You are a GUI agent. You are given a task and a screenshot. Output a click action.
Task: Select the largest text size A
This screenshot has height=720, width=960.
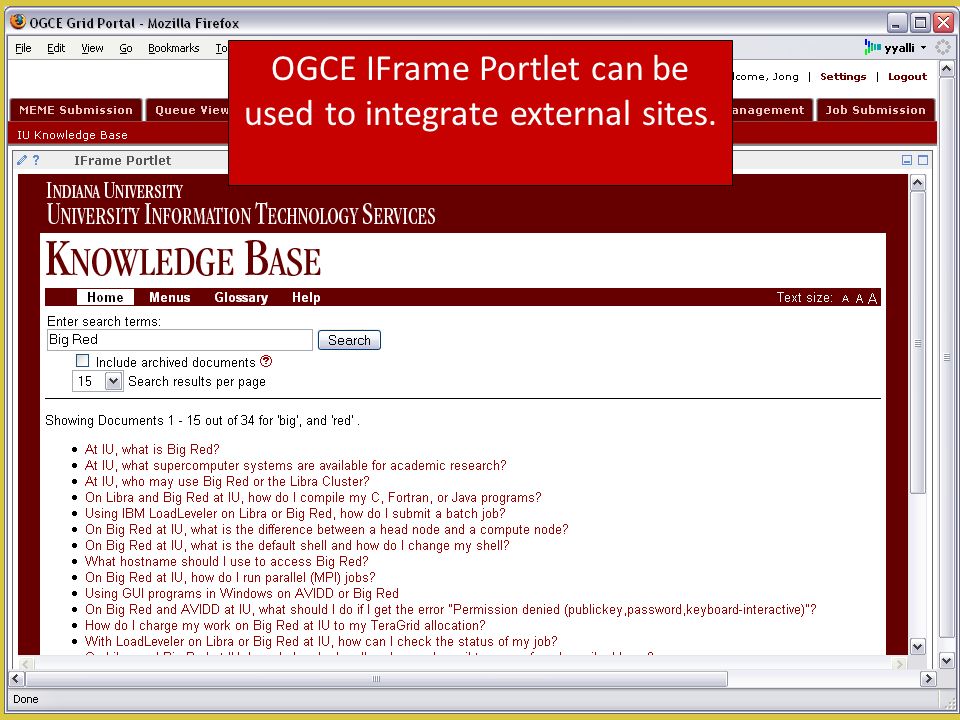[x=872, y=298]
